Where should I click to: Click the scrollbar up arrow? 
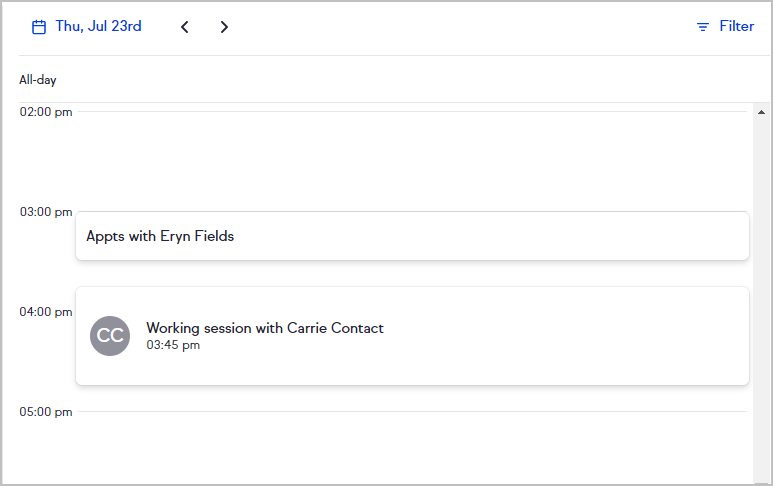coord(760,111)
